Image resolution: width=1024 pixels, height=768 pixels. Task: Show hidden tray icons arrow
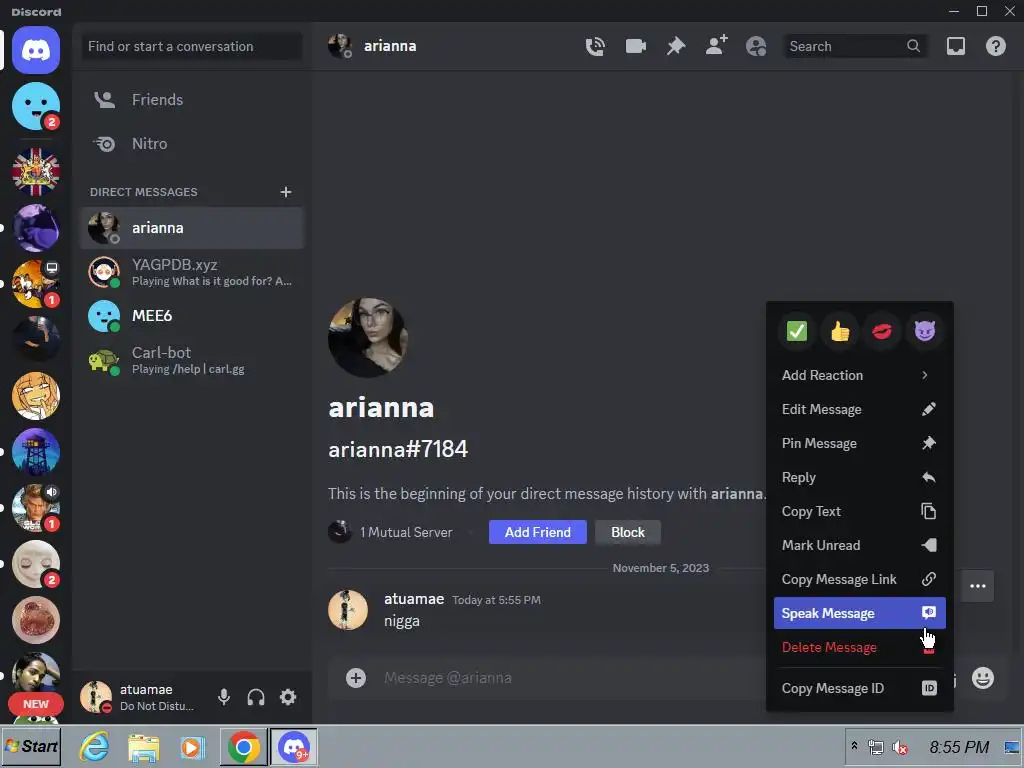click(x=854, y=746)
